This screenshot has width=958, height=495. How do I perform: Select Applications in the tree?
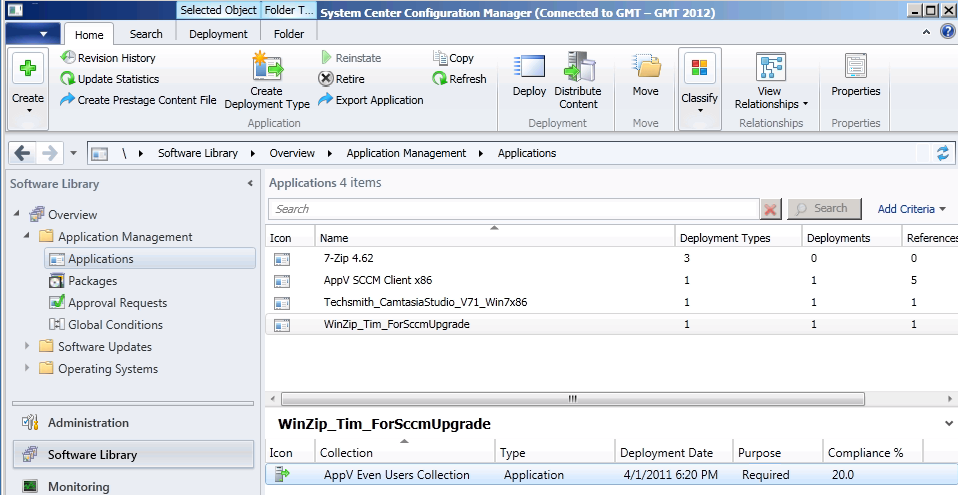click(150, 258)
